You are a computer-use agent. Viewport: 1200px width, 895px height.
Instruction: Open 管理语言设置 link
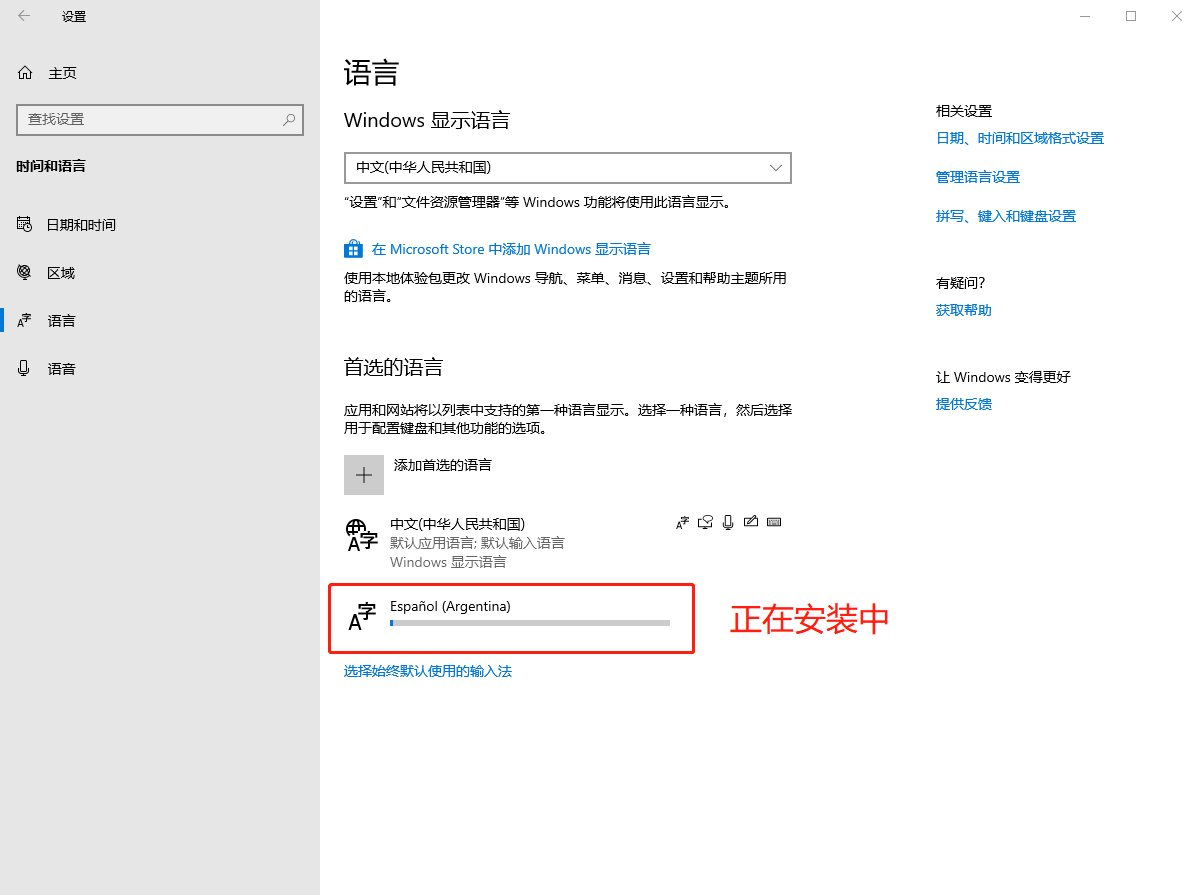click(x=978, y=177)
